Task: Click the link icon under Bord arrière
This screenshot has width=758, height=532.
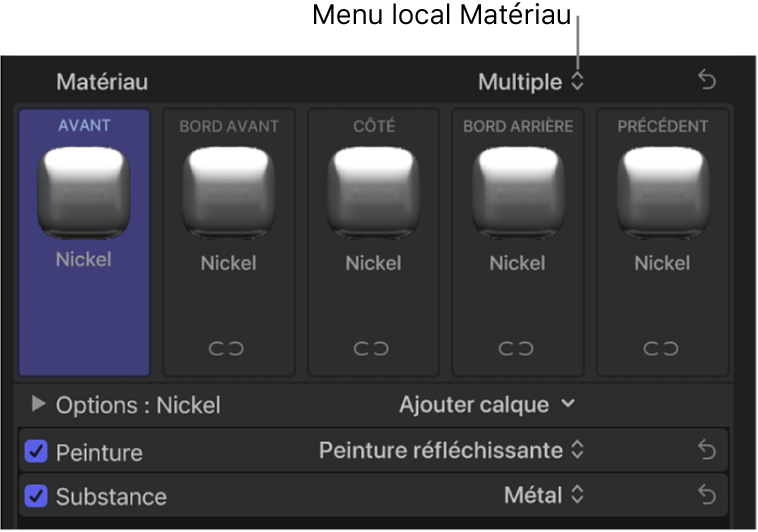Action: [517, 348]
